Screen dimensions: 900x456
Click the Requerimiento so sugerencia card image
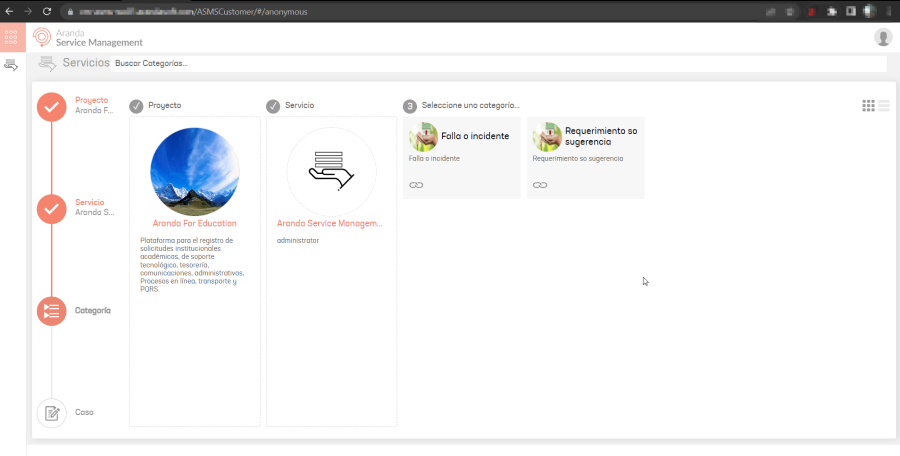pyautogui.click(x=547, y=137)
